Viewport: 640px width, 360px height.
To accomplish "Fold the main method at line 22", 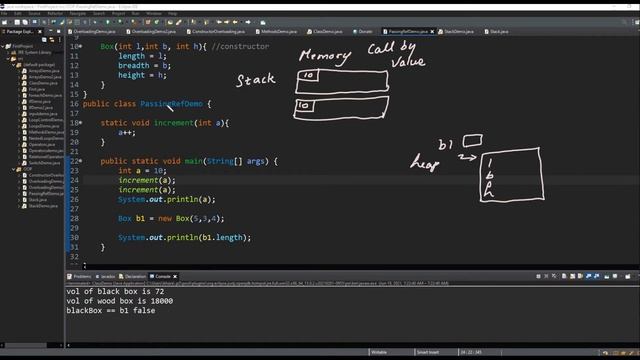I will (x=80, y=161).
